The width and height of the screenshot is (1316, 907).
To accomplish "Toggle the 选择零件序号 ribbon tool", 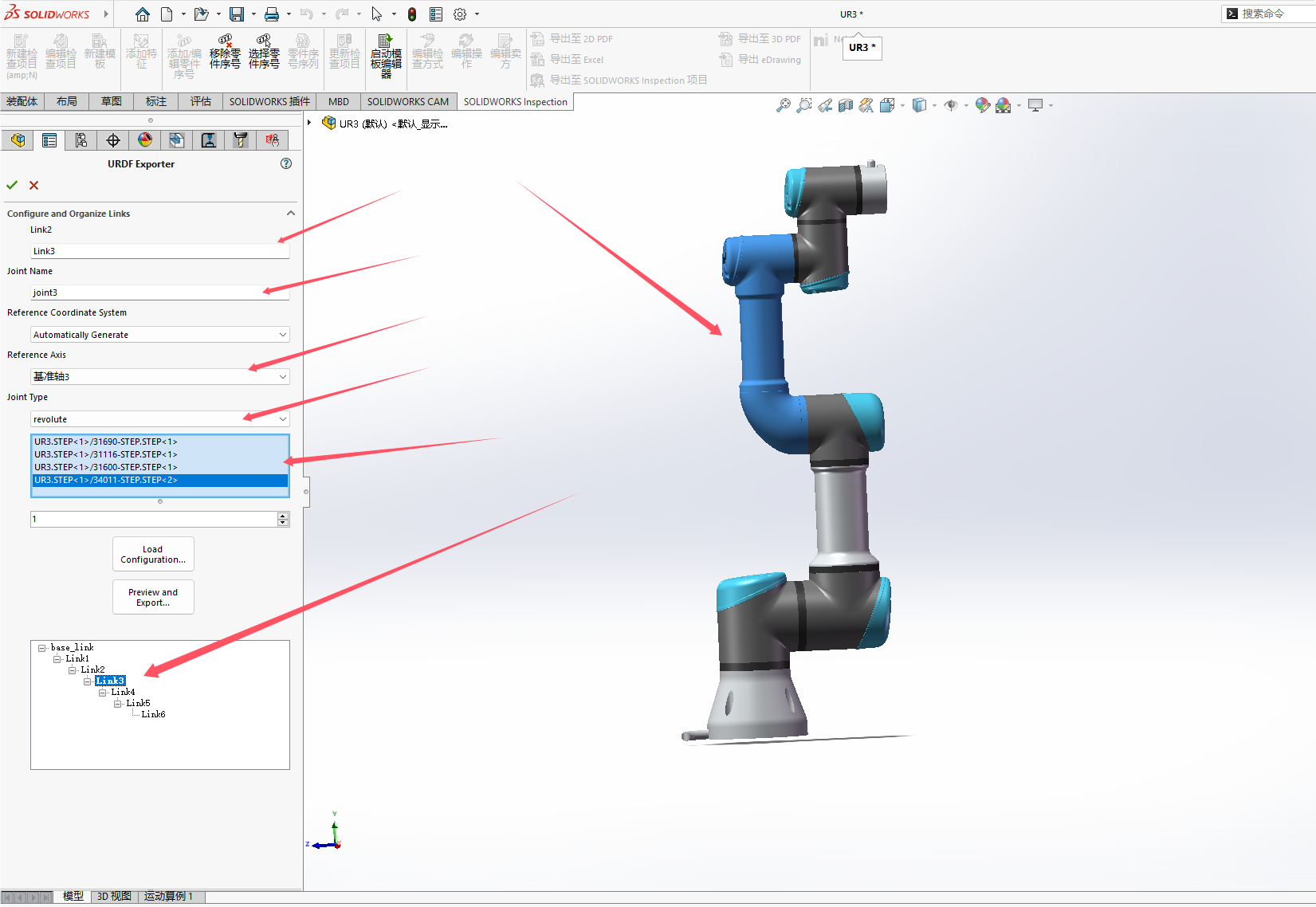I will click(x=264, y=50).
